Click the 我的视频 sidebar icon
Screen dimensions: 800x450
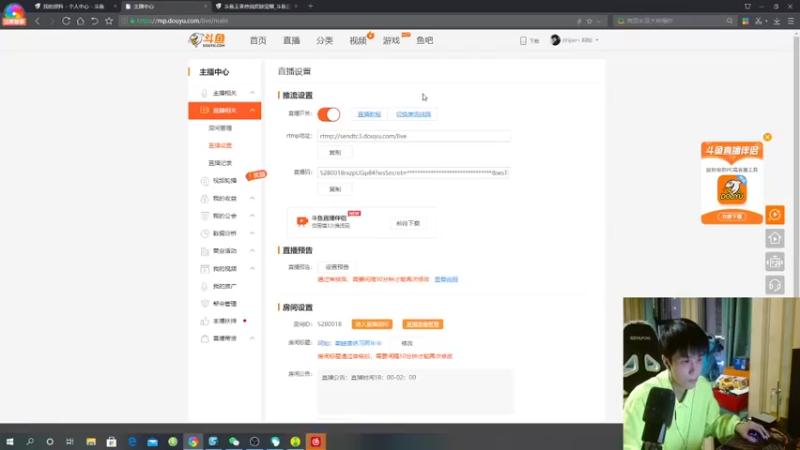205,268
